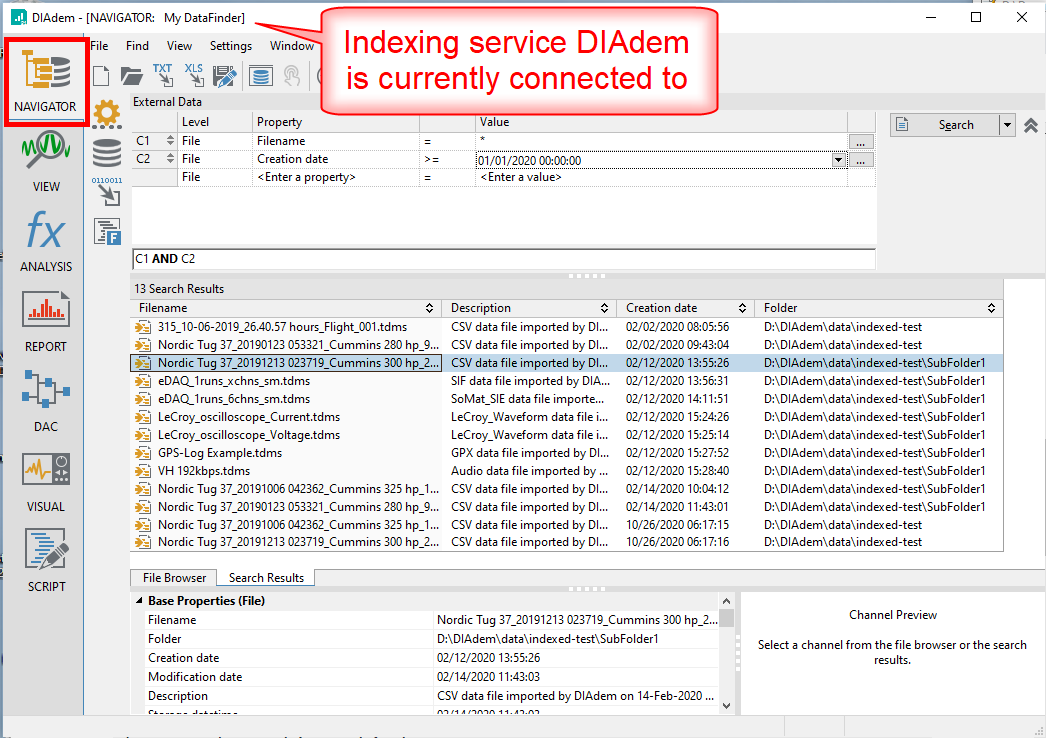
Task: Switch to the ANALYSIS panel
Action: [x=46, y=242]
